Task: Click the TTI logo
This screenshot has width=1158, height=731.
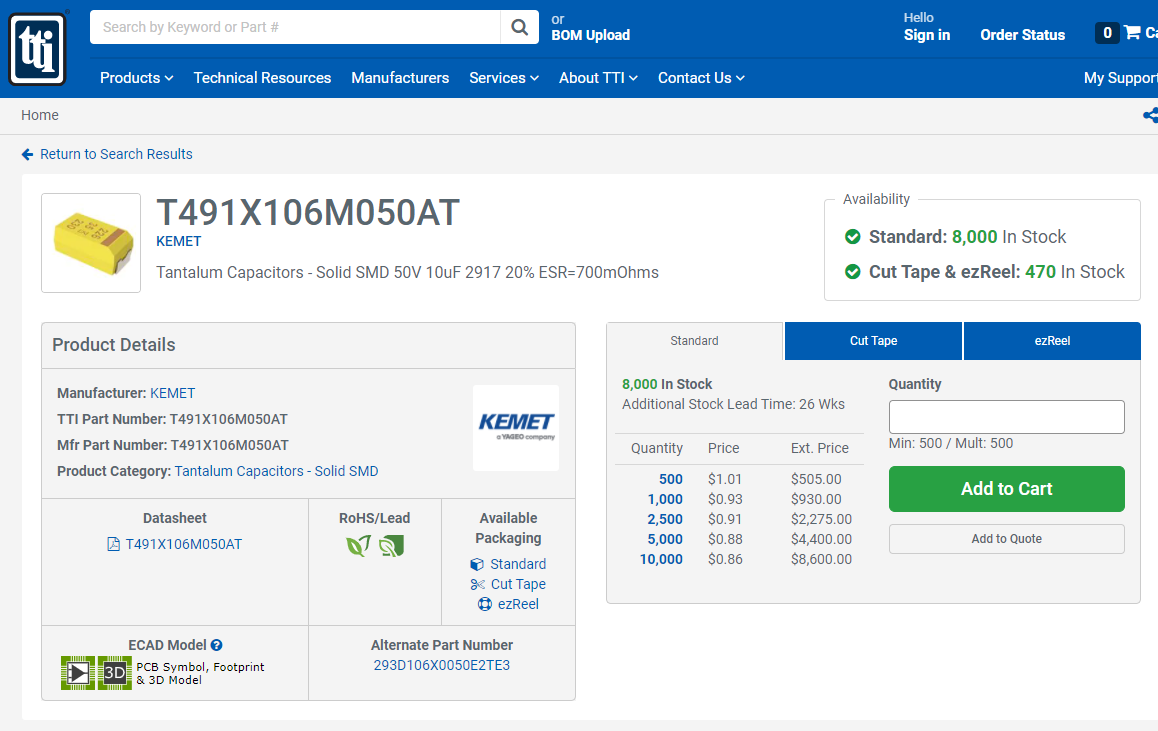Action: coord(38,49)
